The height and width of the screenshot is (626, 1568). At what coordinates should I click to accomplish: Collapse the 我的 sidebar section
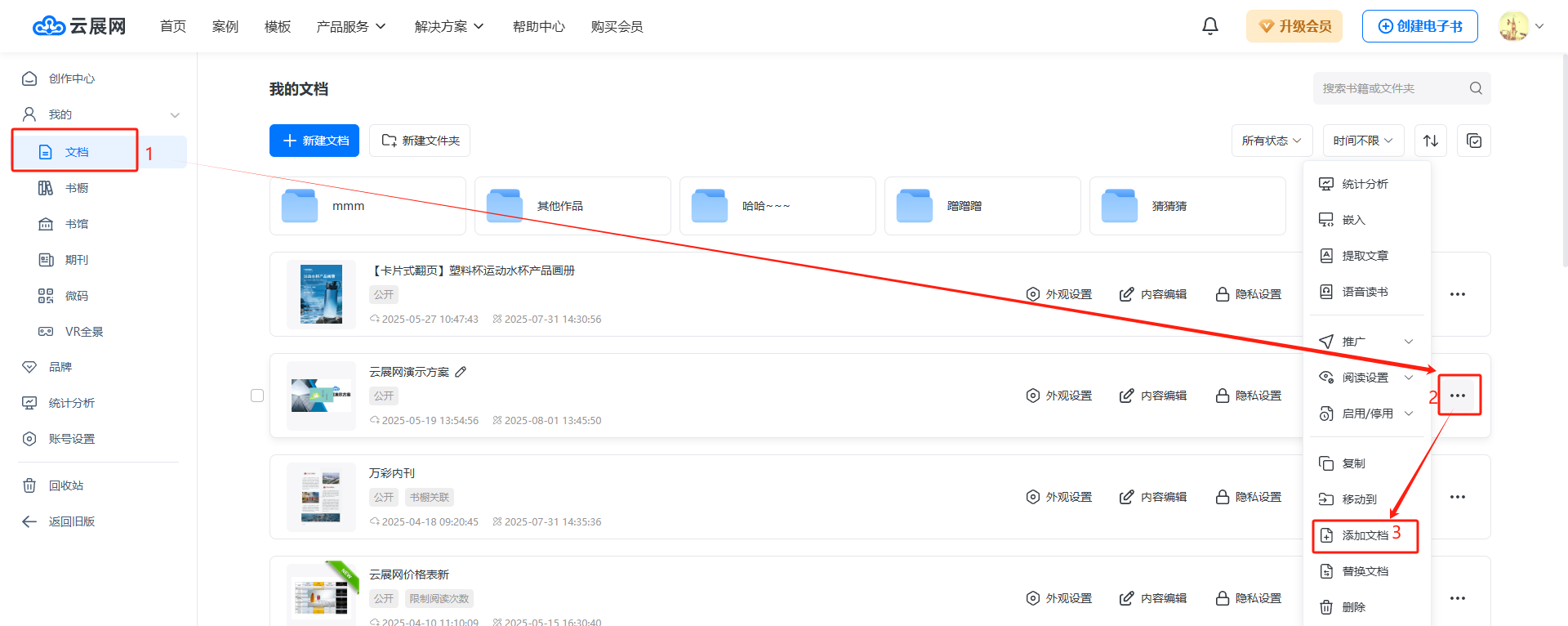(x=175, y=114)
